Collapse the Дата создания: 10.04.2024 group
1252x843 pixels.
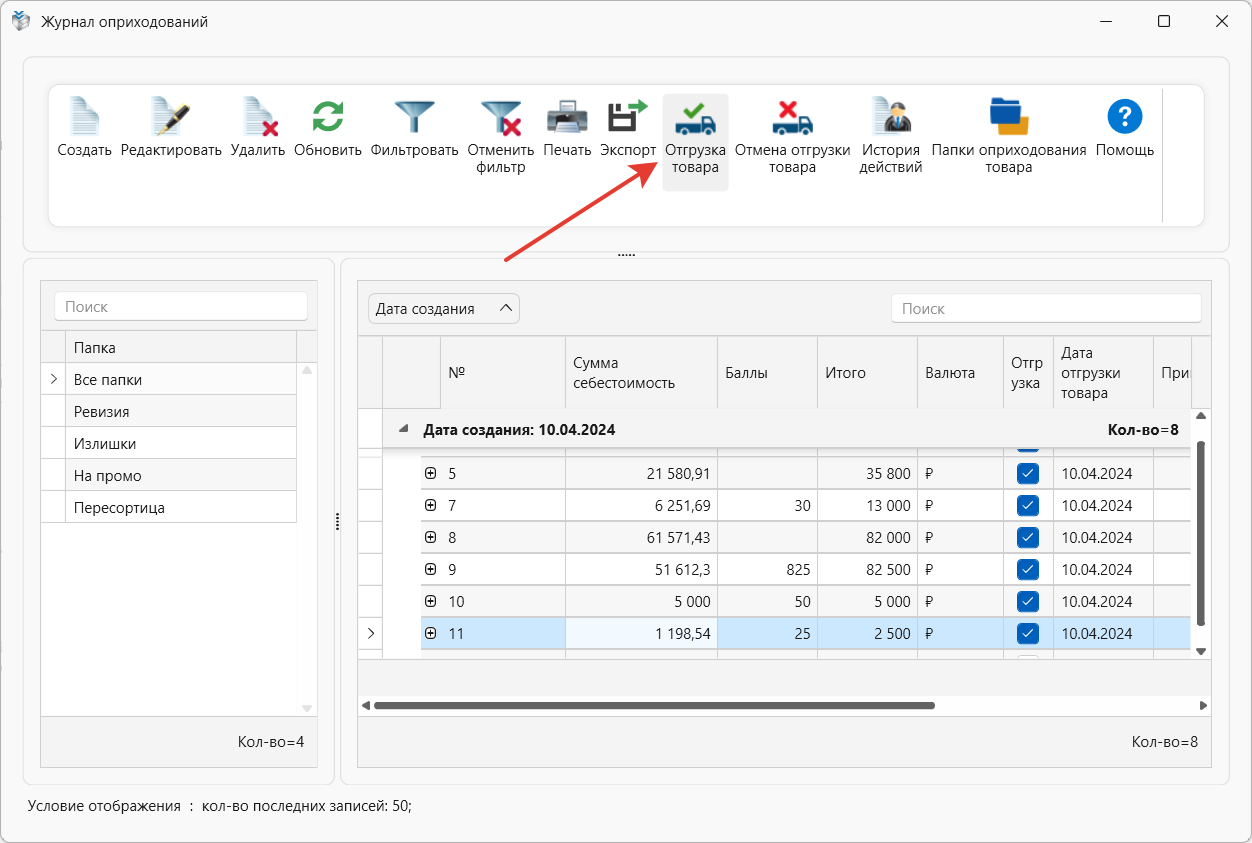pos(404,429)
